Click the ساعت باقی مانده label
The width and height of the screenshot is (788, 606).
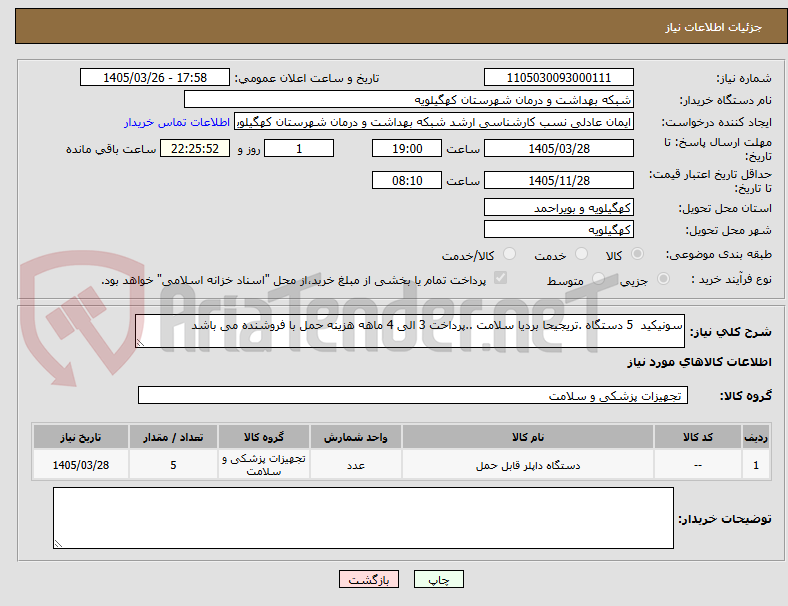pos(111,149)
